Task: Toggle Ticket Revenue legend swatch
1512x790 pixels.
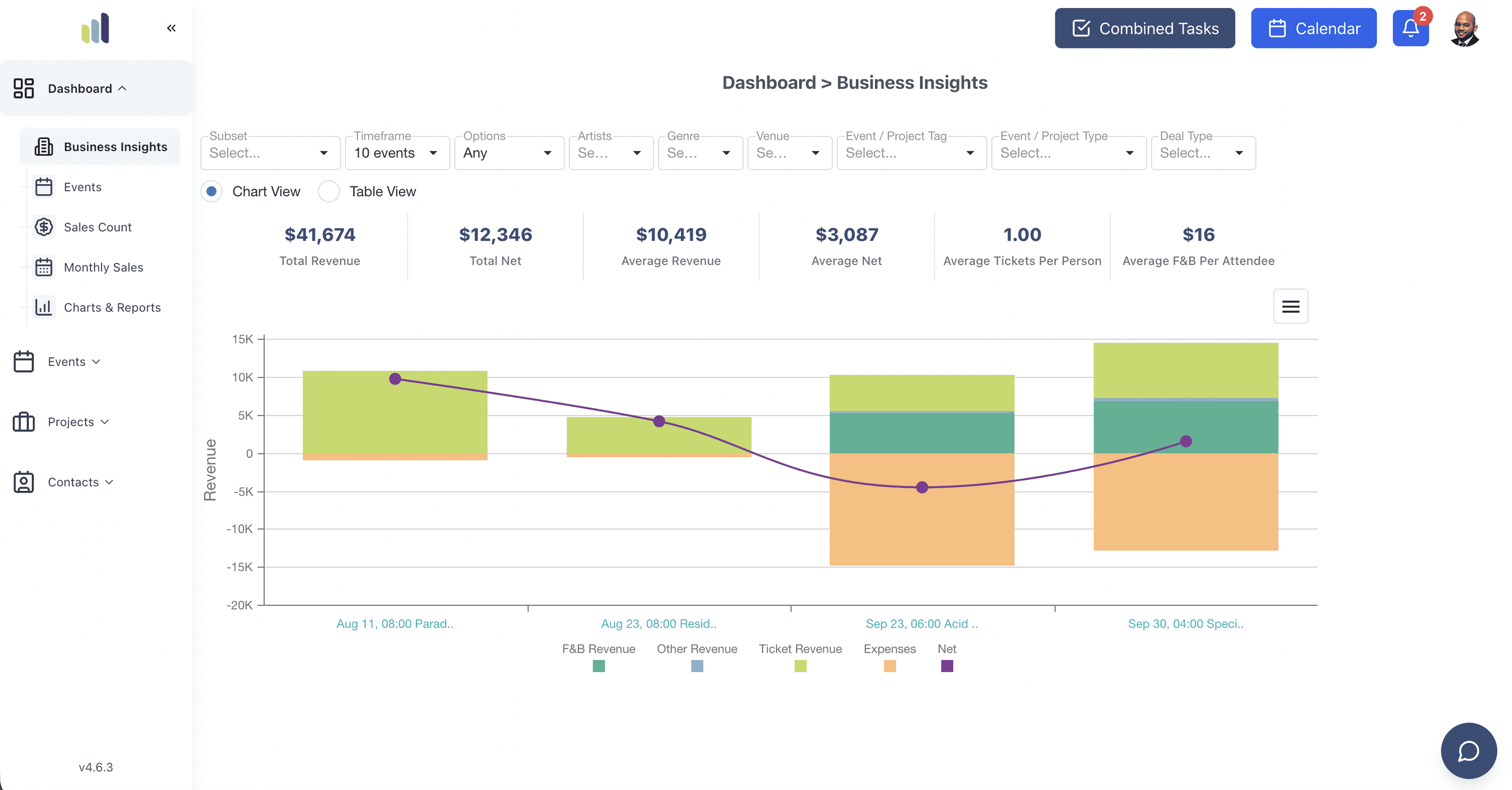Action: (x=800, y=665)
